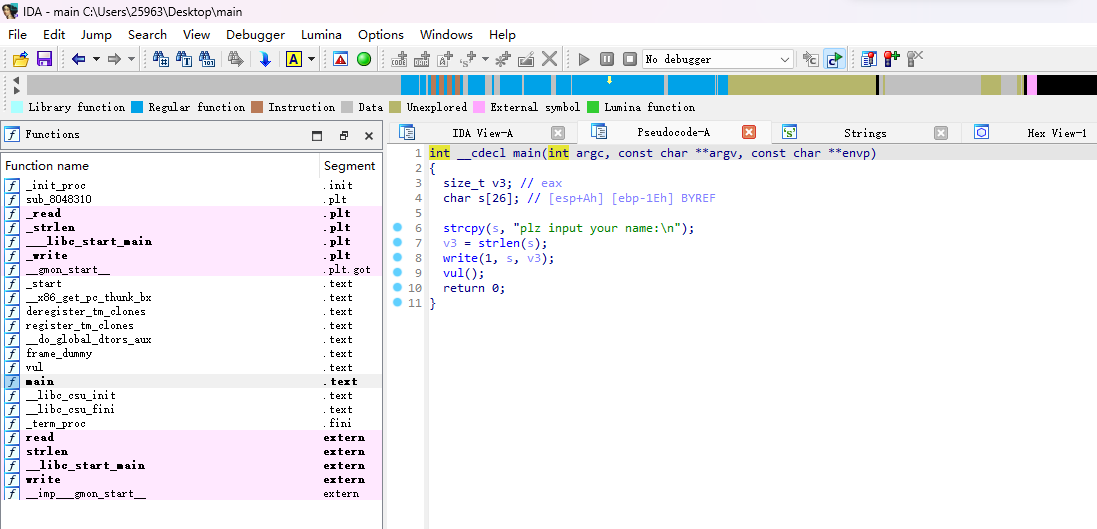Toggle breakpoint dot on line 10

pos(397,288)
